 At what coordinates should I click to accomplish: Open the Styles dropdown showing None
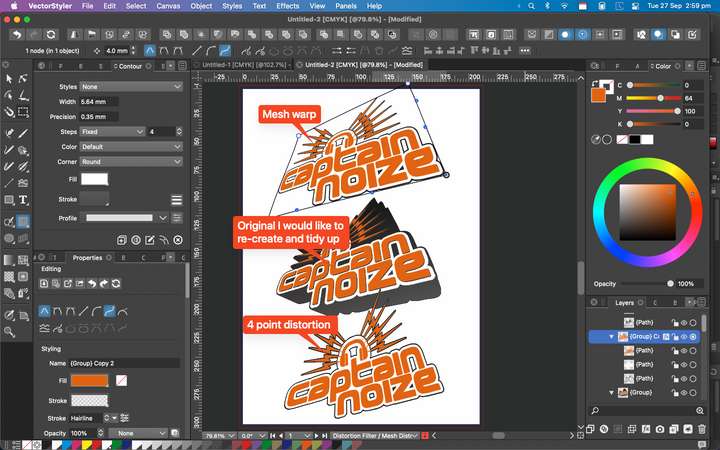(131, 86)
